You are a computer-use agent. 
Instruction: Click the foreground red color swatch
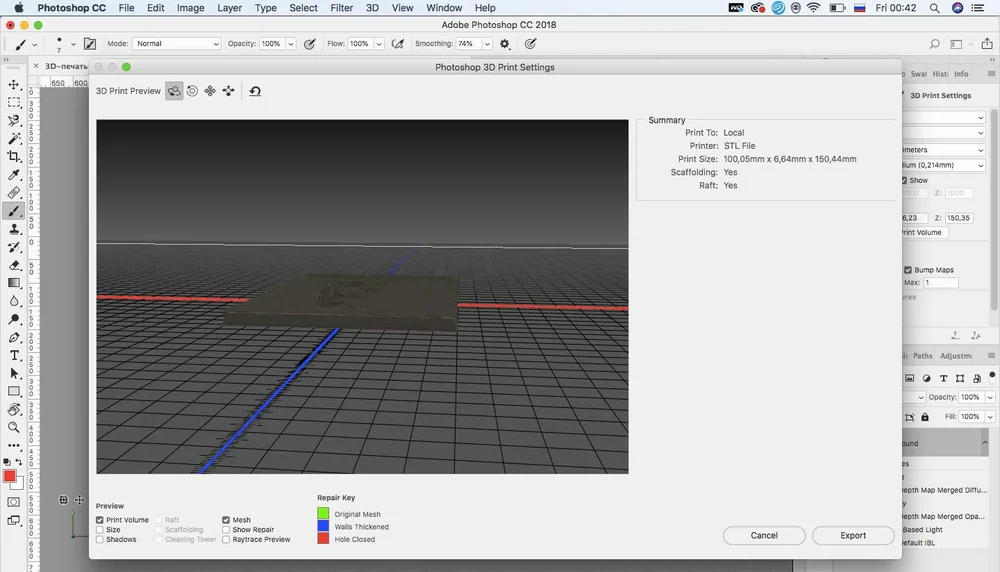(x=10, y=476)
